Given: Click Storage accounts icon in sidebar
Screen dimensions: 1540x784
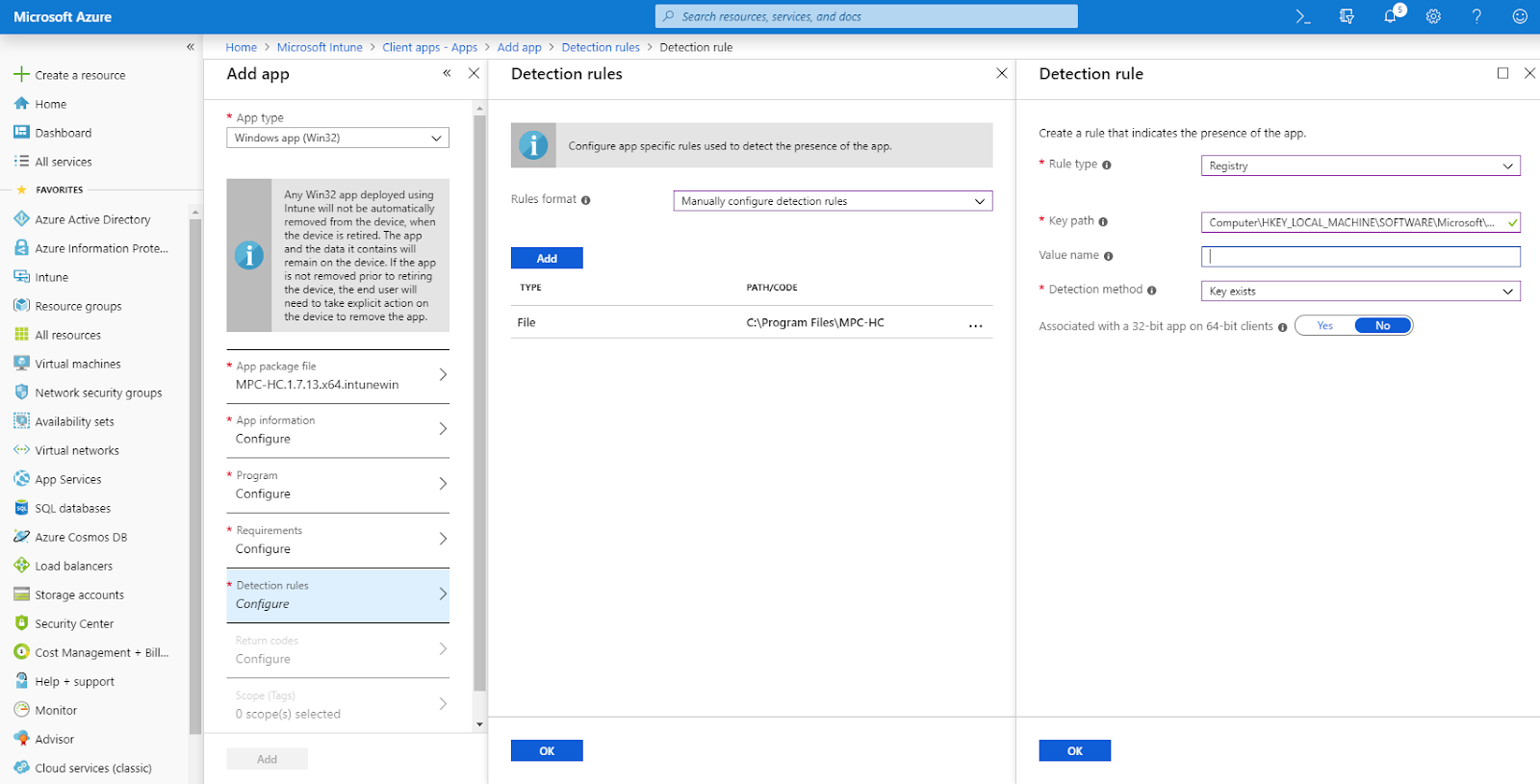Looking at the screenshot, I should [x=21, y=594].
